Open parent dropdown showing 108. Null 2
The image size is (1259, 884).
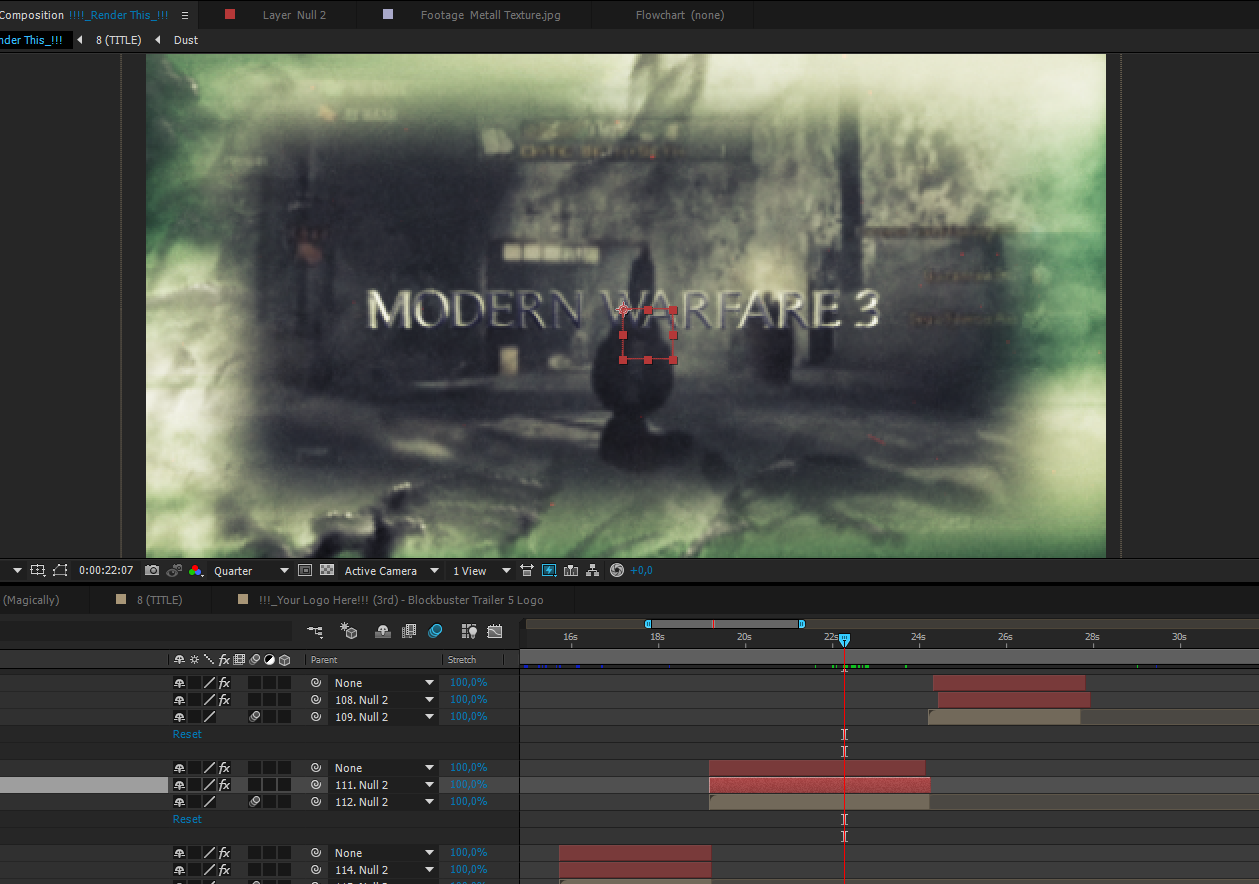384,700
